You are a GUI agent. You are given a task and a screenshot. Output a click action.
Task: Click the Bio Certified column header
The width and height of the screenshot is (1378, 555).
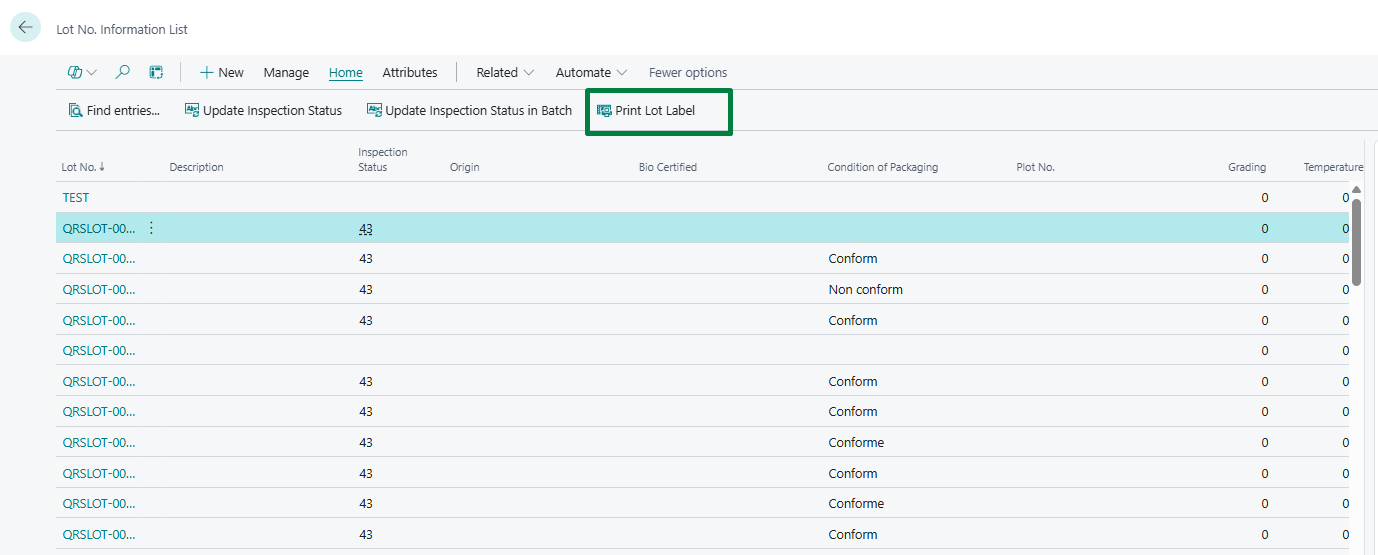click(x=668, y=167)
